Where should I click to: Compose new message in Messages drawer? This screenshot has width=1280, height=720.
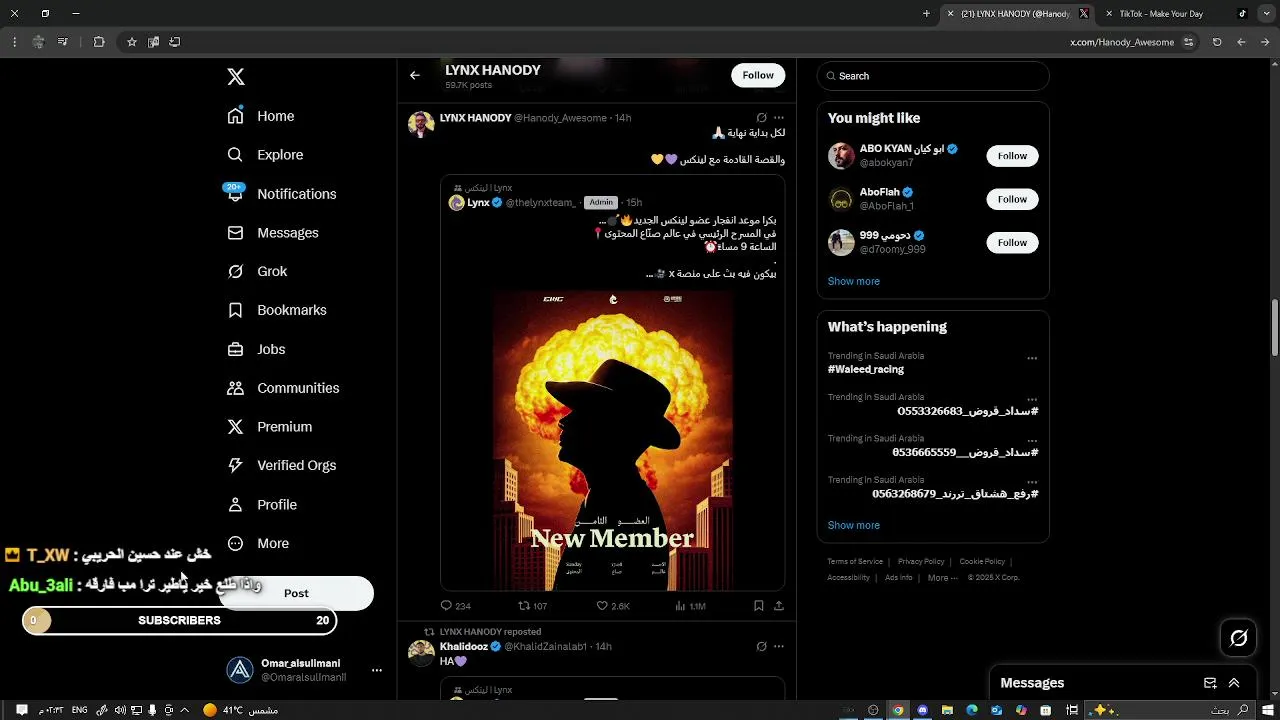(x=1210, y=683)
